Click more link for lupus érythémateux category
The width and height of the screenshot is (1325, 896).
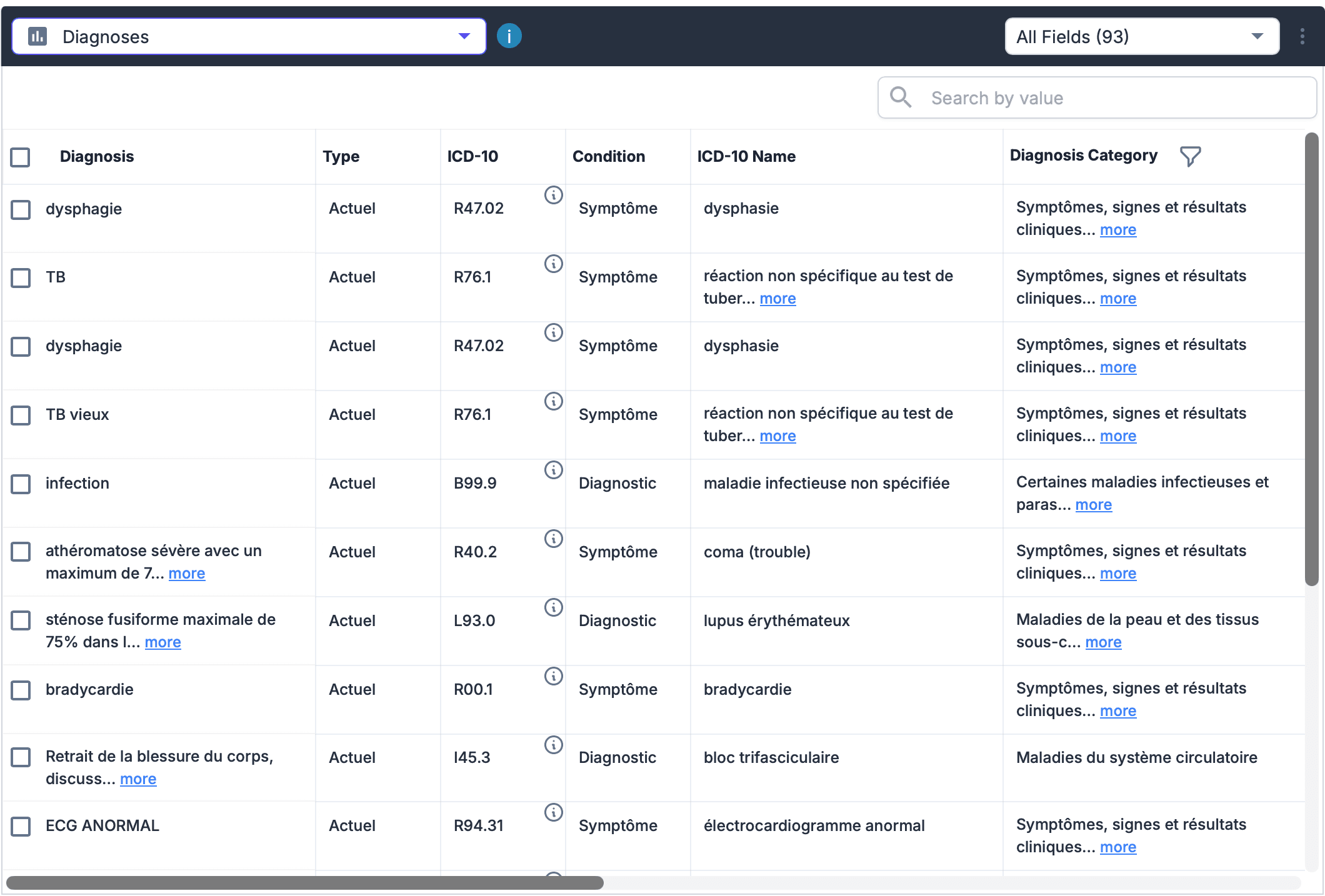point(1103,642)
